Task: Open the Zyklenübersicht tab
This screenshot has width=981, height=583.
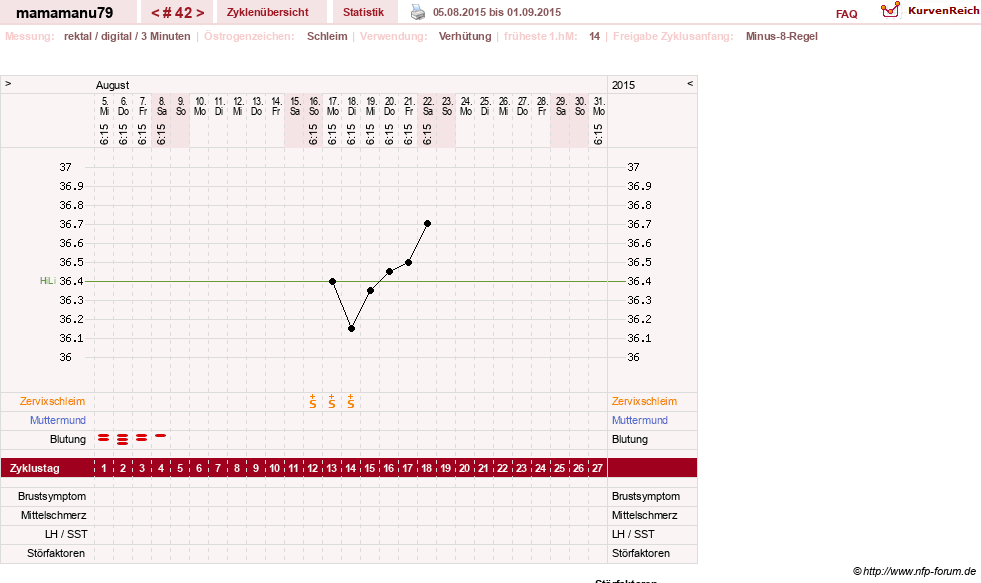Action: [268, 12]
